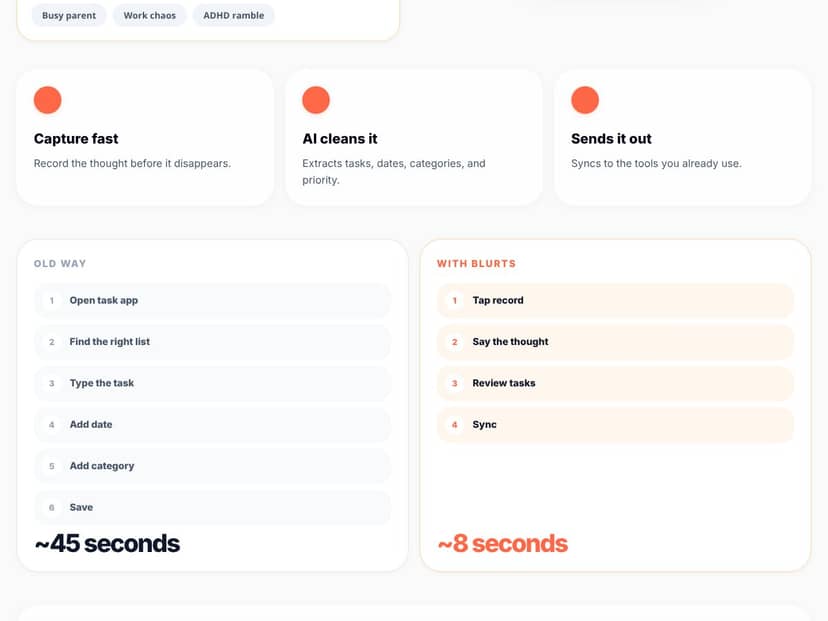828x621 pixels.
Task: Click 'Extracts tasks, dates, categories' description
Action: [x=394, y=172]
